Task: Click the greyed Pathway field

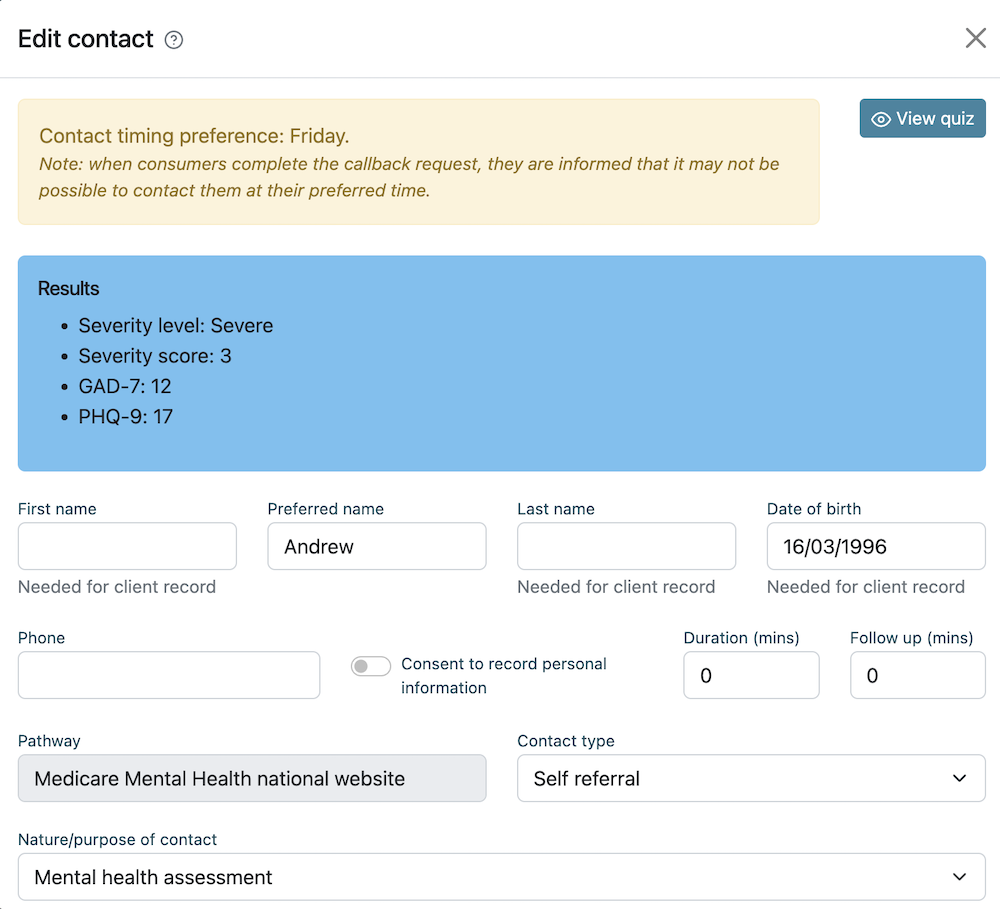Action: tap(251, 776)
